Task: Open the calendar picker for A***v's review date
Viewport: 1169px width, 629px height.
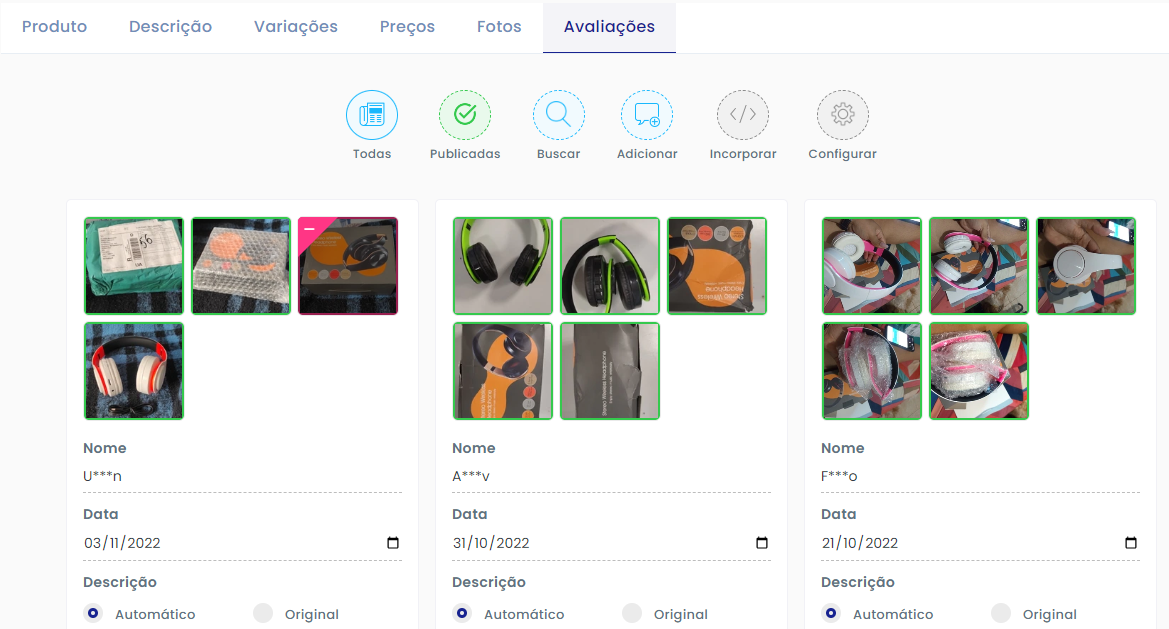Action: [762, 542]
